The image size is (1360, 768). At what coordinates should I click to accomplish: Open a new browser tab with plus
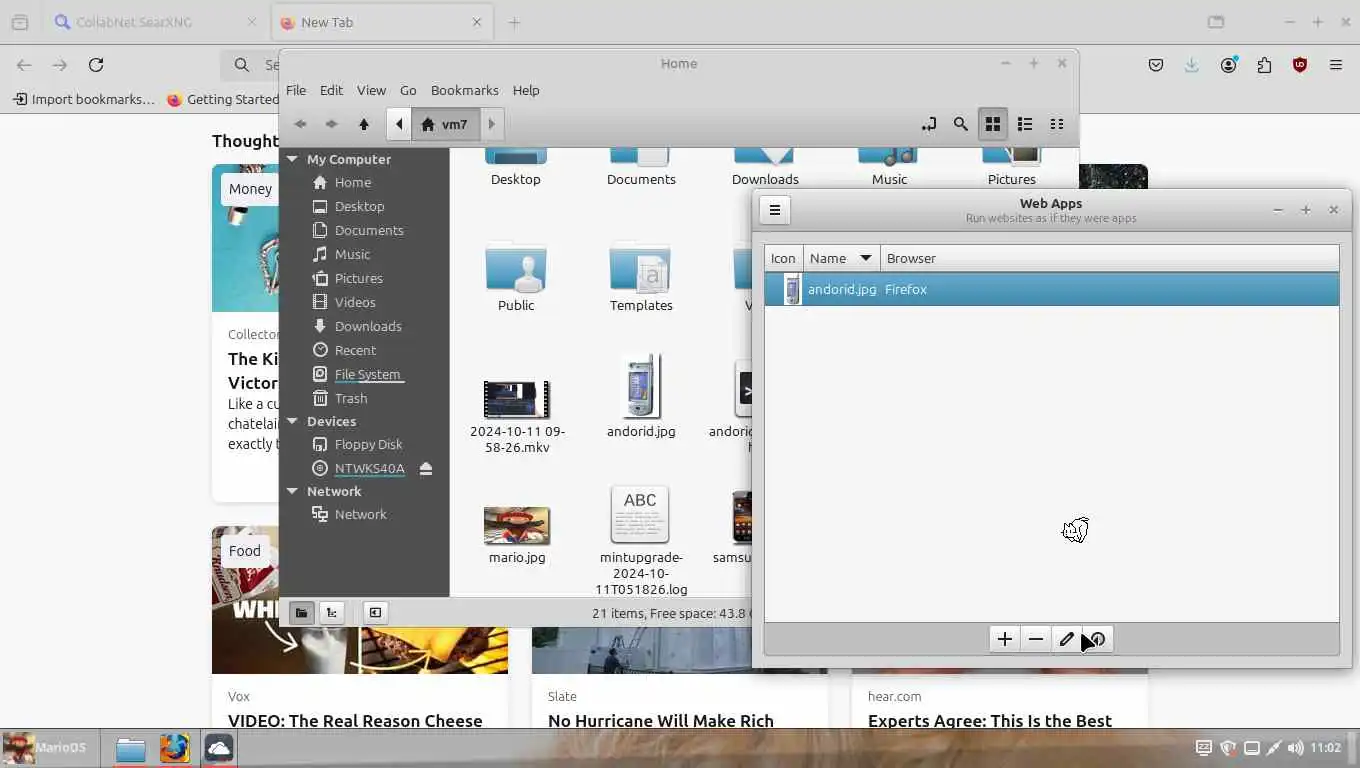(514, 22)
